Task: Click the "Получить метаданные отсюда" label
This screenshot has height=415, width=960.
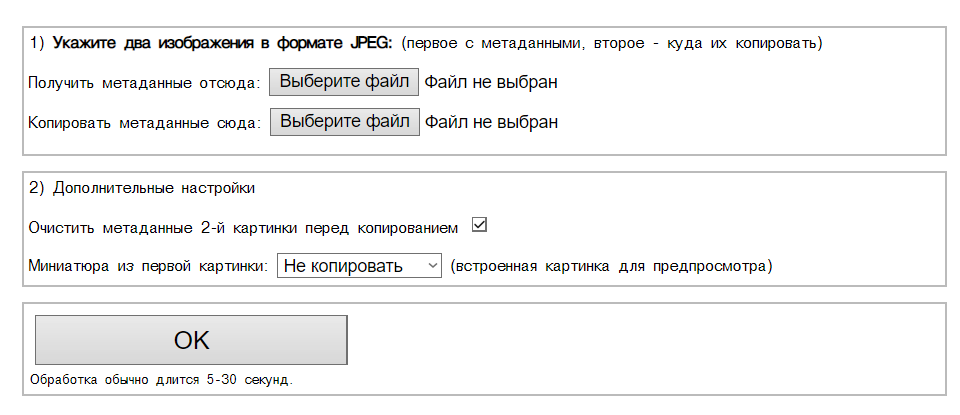Action: pyautogui.click(x=144, y=83)
